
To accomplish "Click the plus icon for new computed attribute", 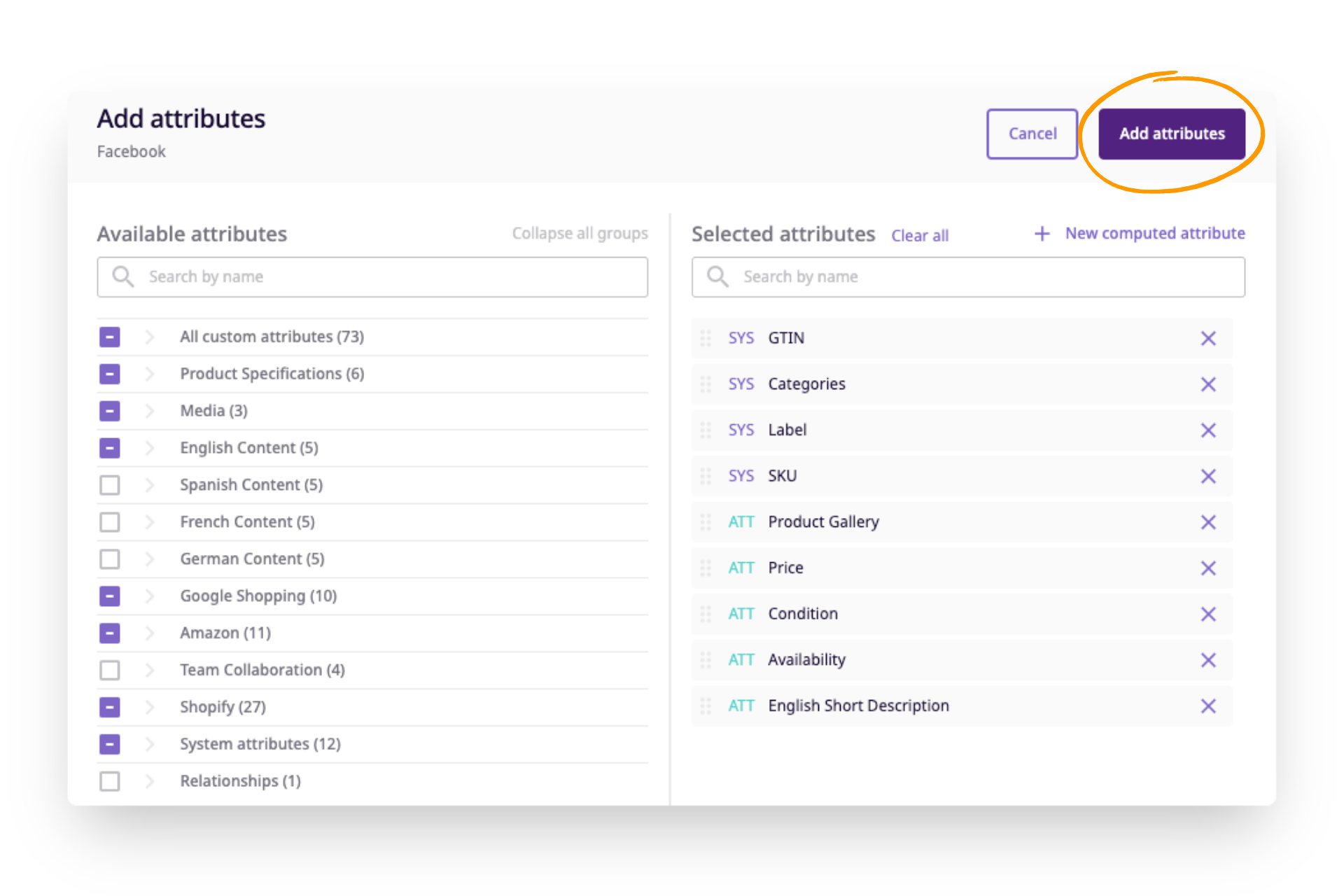I will click(x=1042, y=234).
